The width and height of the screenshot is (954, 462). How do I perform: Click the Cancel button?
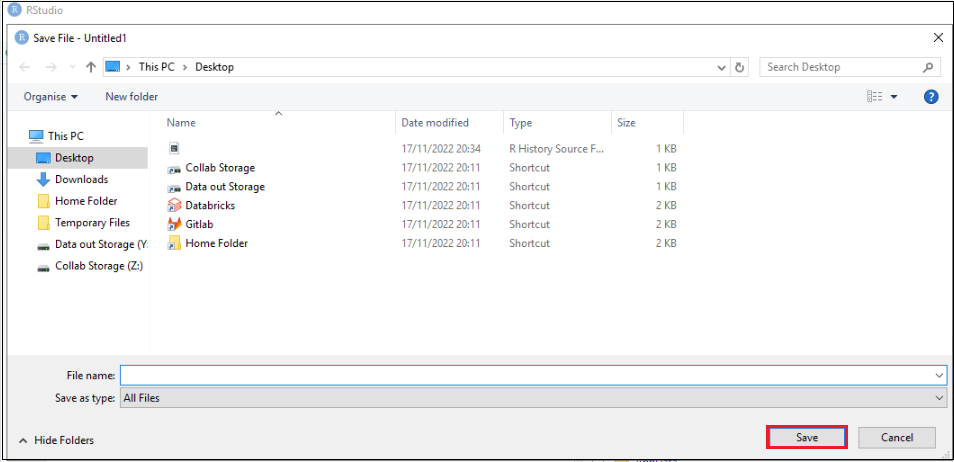[897, 437]
